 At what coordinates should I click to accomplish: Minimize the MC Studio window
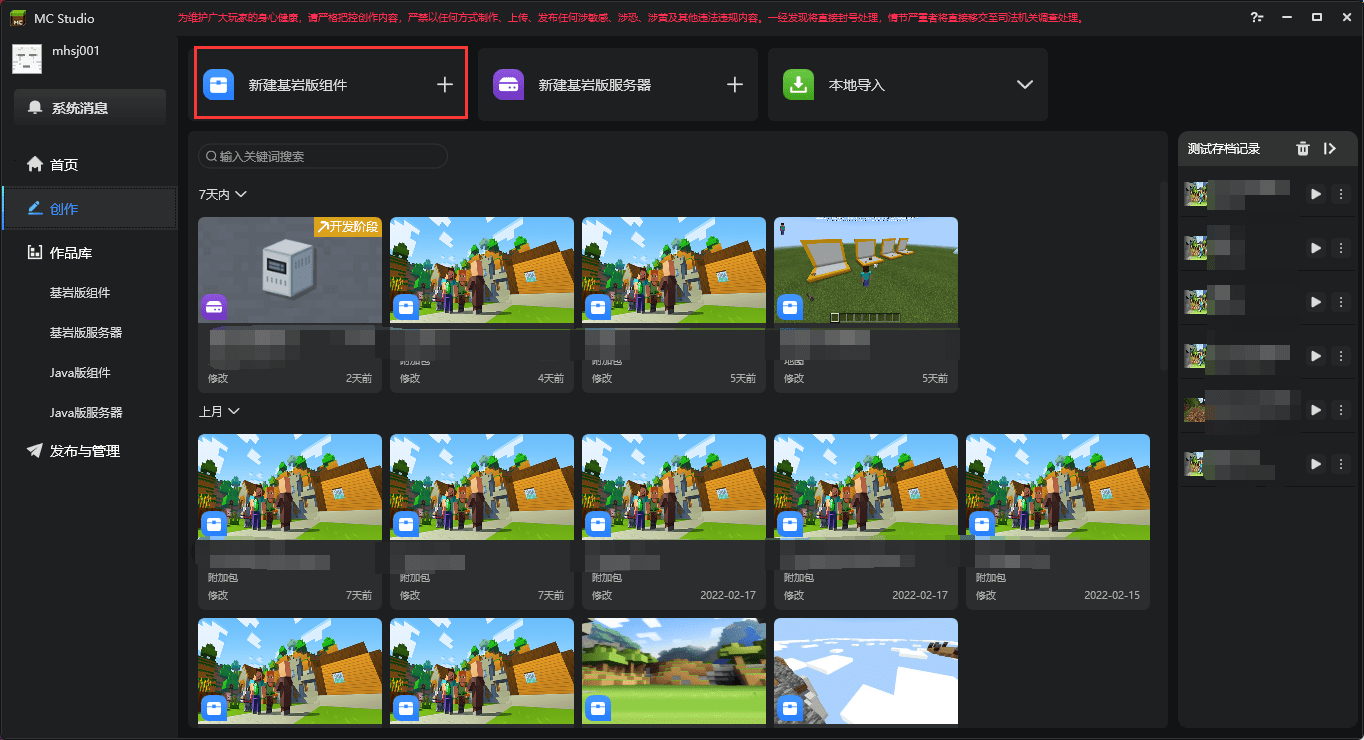[1288, 18]
